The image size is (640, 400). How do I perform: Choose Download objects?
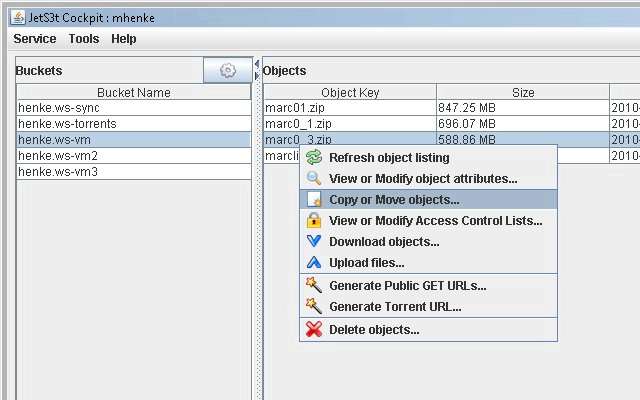click(429, 242)
